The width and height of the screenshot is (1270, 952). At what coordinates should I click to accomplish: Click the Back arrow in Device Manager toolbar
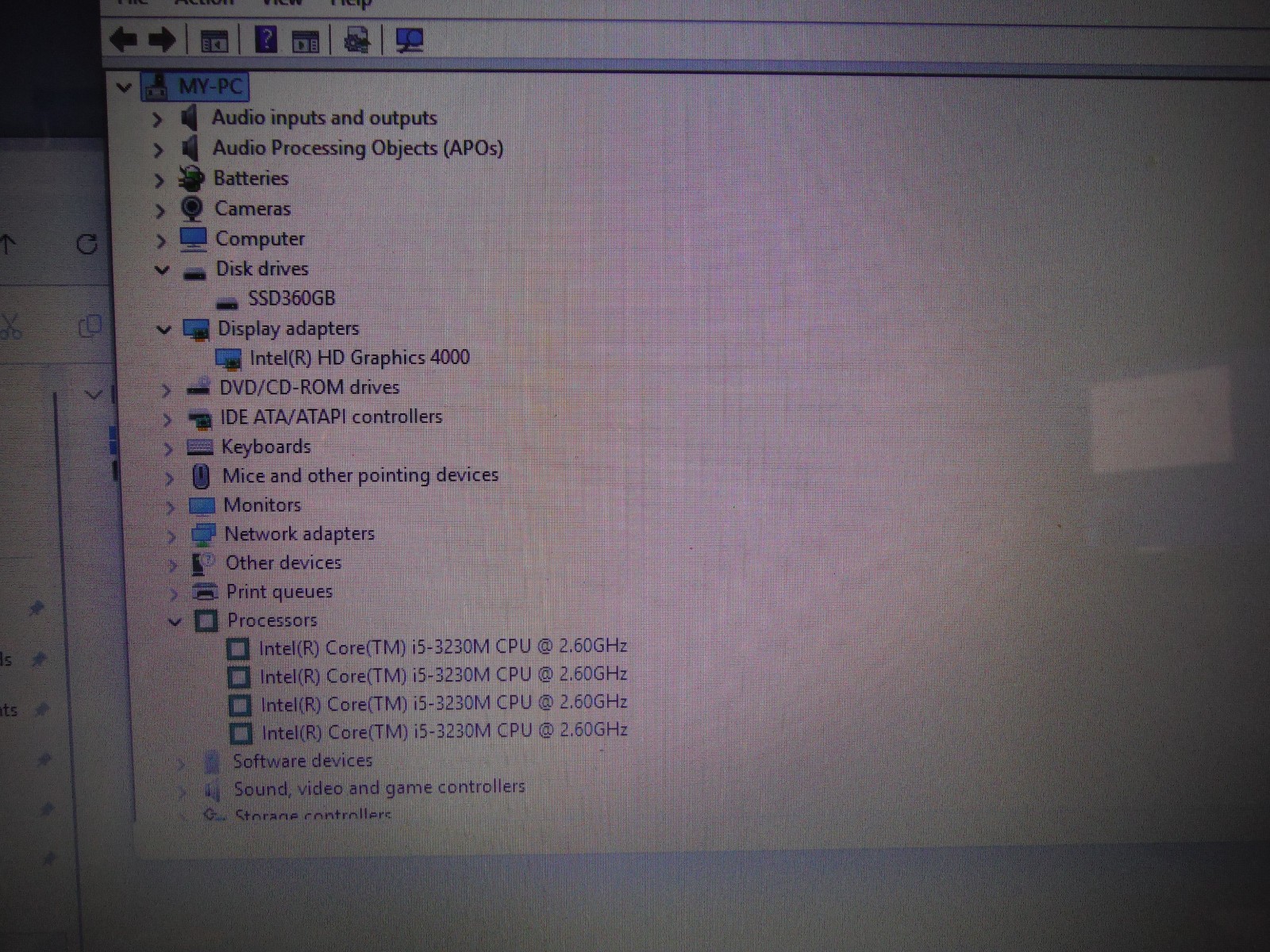click(124, 39)
